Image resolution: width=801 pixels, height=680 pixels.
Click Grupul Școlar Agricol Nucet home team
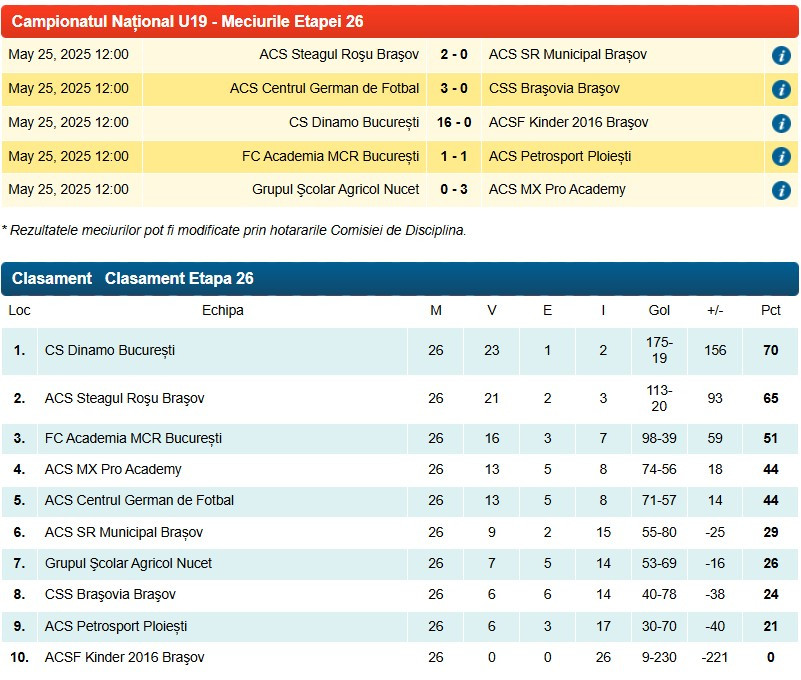pyautogui.click(x=335, y=190)
